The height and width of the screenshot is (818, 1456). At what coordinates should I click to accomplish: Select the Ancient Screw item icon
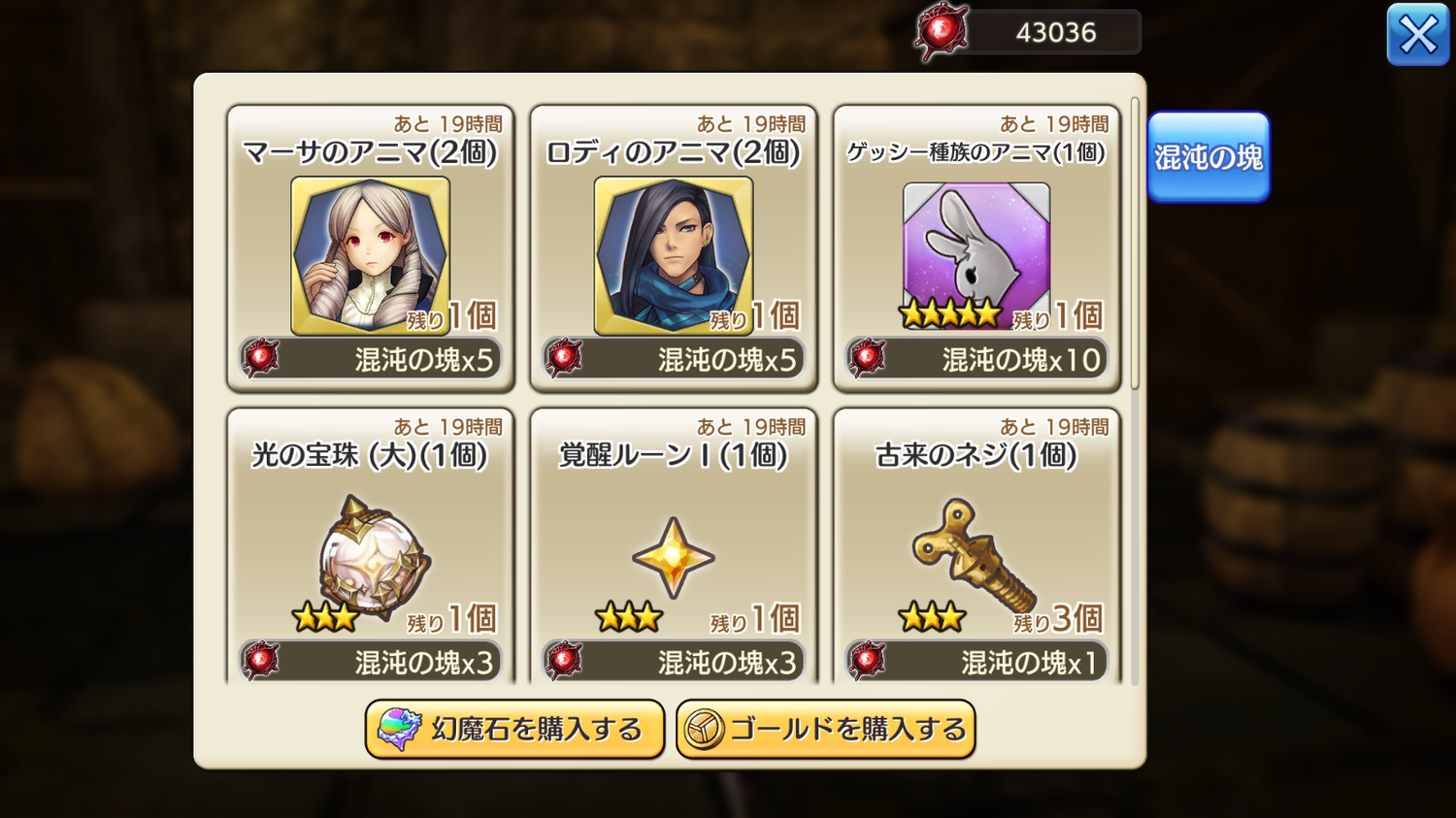974,555
